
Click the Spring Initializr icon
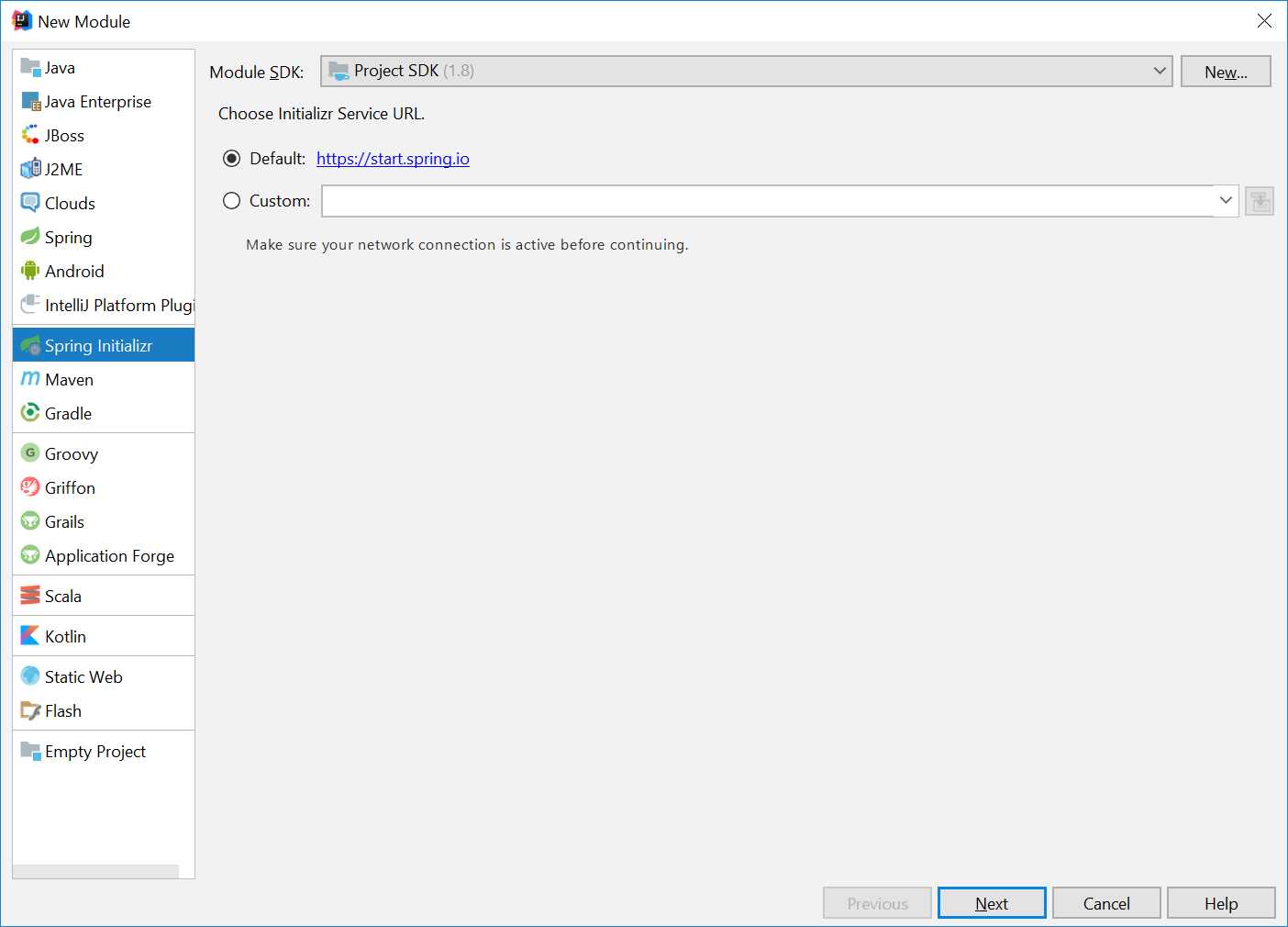30,345
